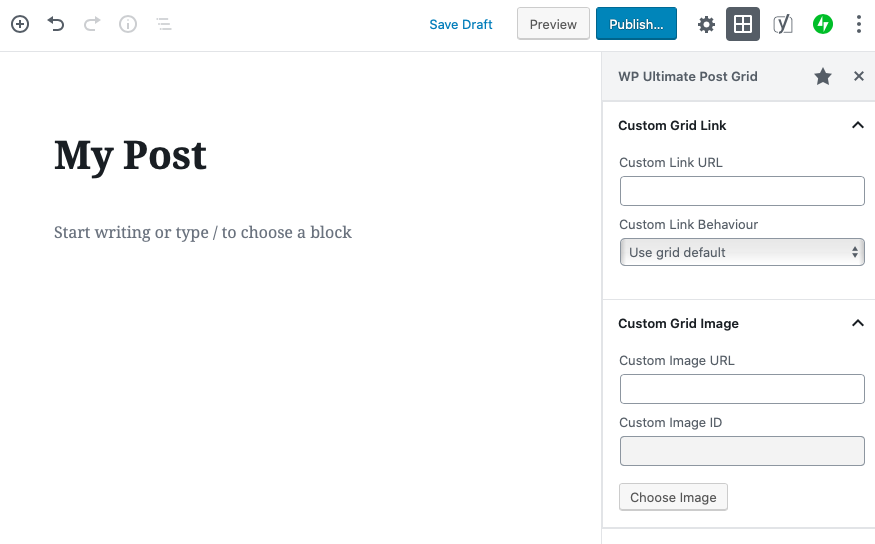
Task: Open content structure info icon
Action: (x=128, y=24)
